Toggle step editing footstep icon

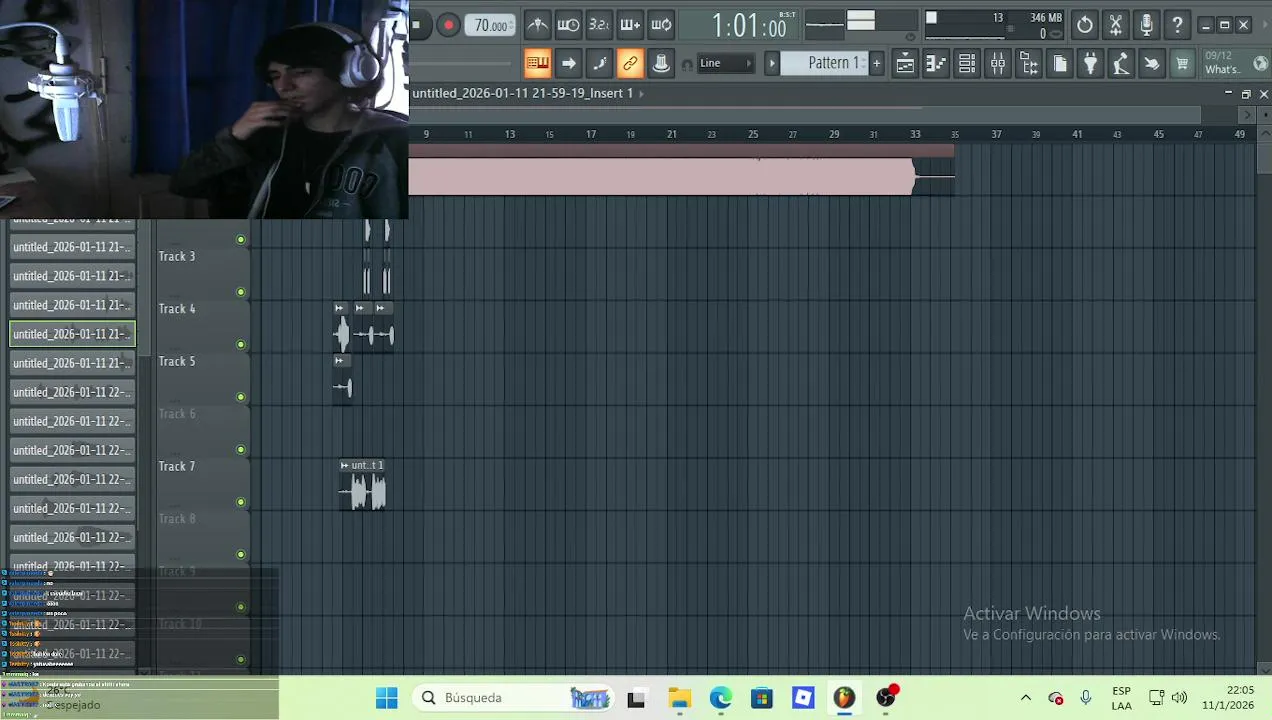(599, 63)
